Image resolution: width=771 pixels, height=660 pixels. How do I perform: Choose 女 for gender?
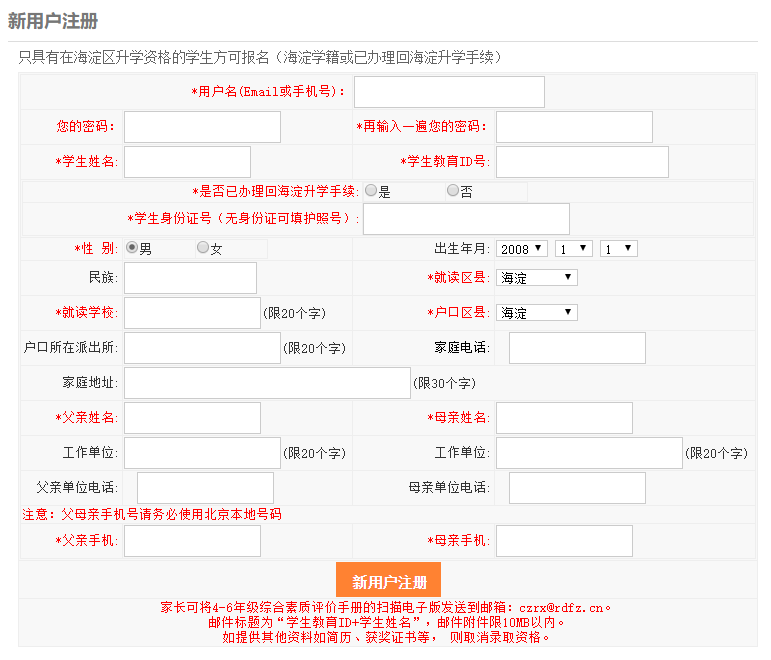[203, 247]
